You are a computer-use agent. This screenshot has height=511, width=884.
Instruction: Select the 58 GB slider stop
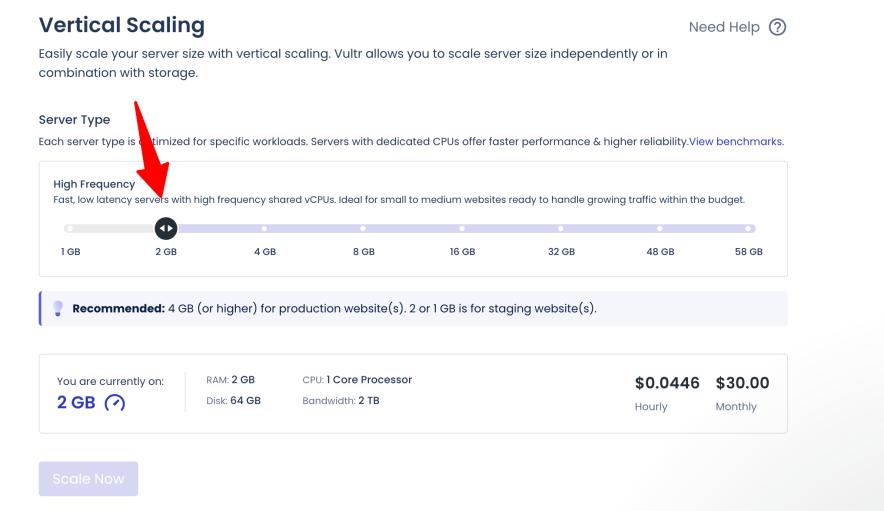[748, 228]
